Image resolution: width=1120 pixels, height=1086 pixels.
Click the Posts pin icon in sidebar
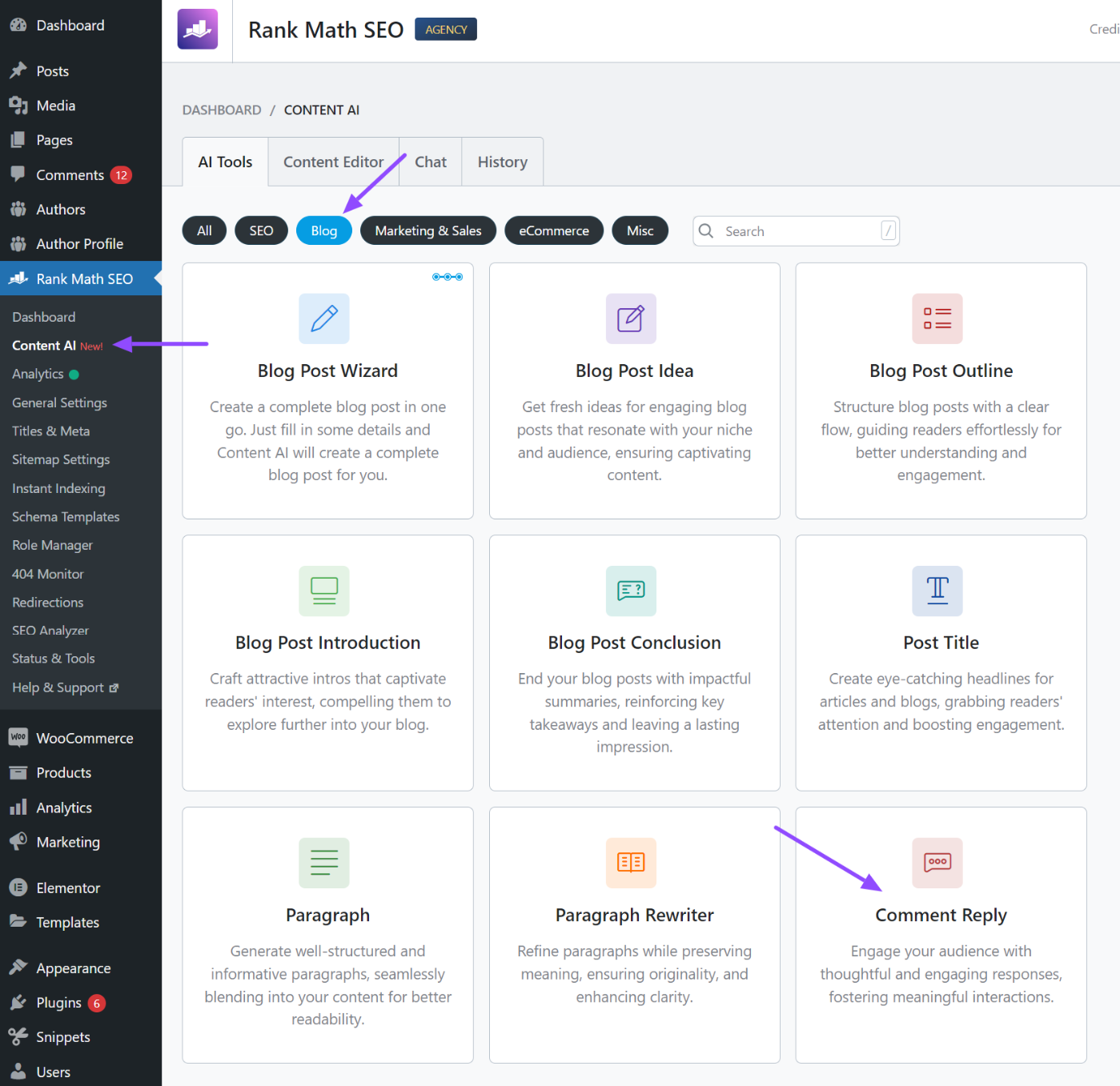point(18,70)
